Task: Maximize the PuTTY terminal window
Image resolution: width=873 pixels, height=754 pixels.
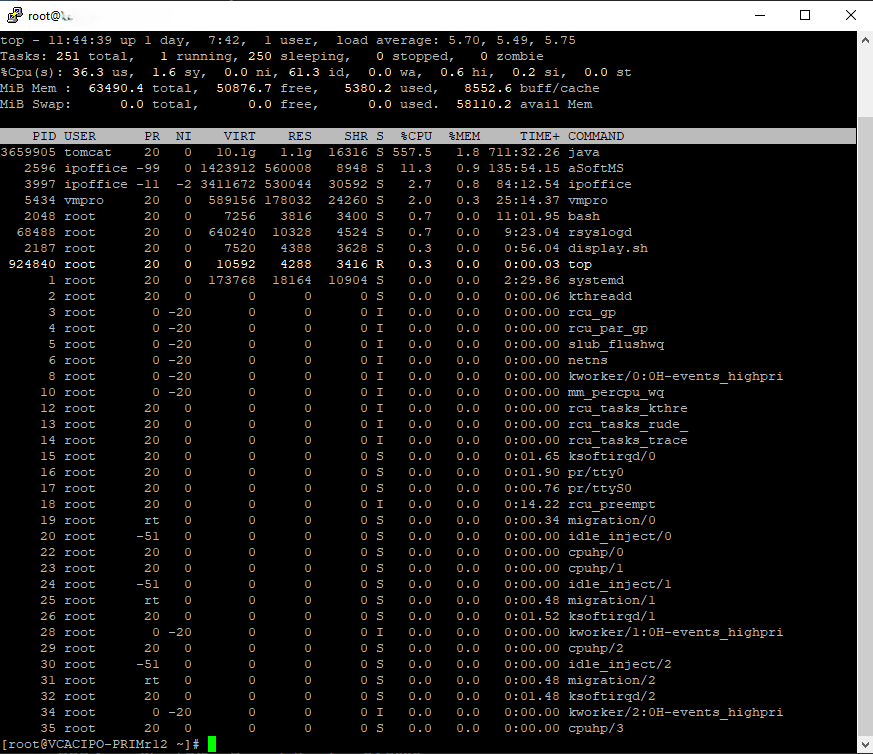Action: 805,16
